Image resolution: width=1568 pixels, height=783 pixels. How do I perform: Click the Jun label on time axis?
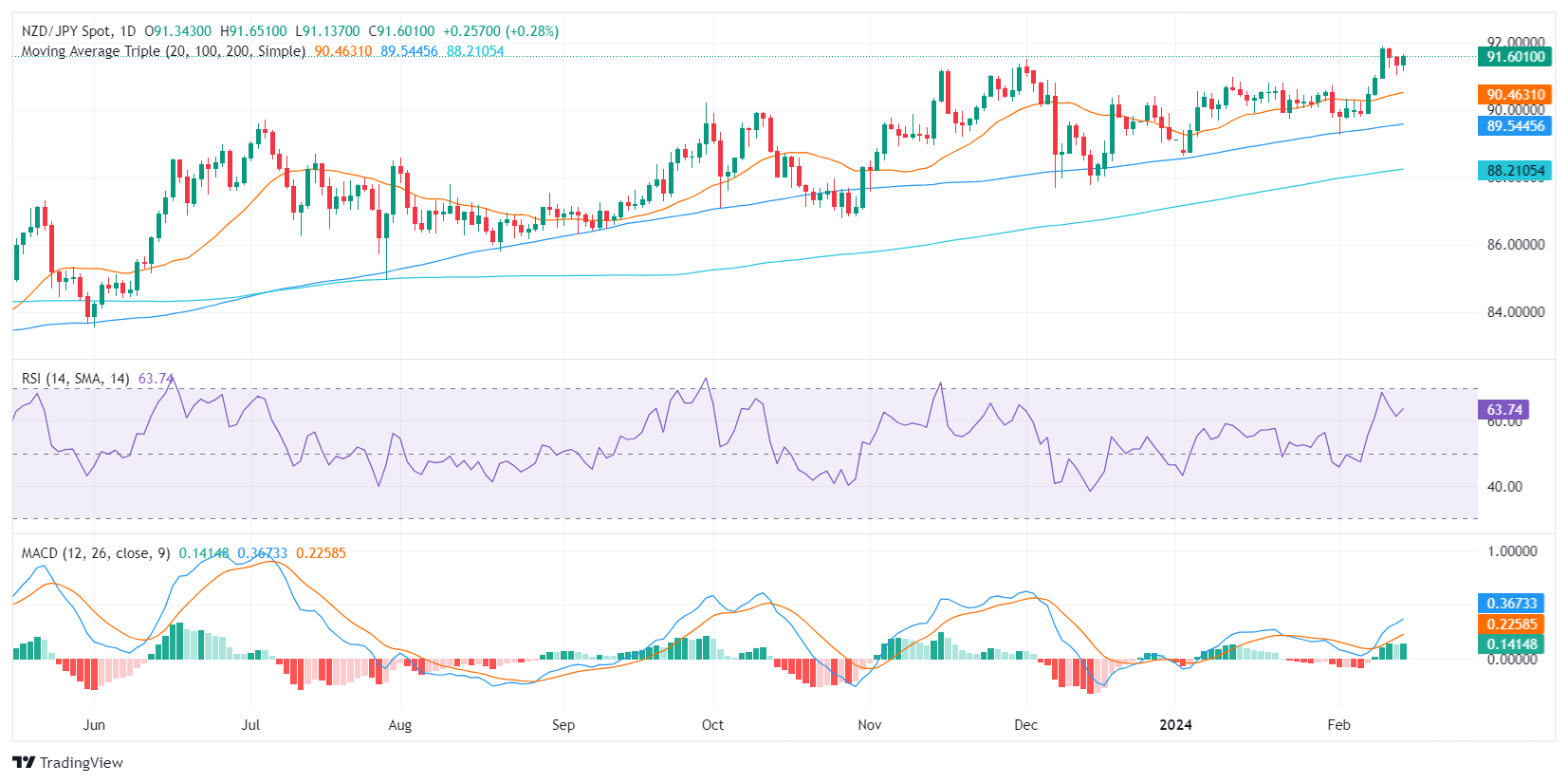pyautogui.click(x=94, y=725)
